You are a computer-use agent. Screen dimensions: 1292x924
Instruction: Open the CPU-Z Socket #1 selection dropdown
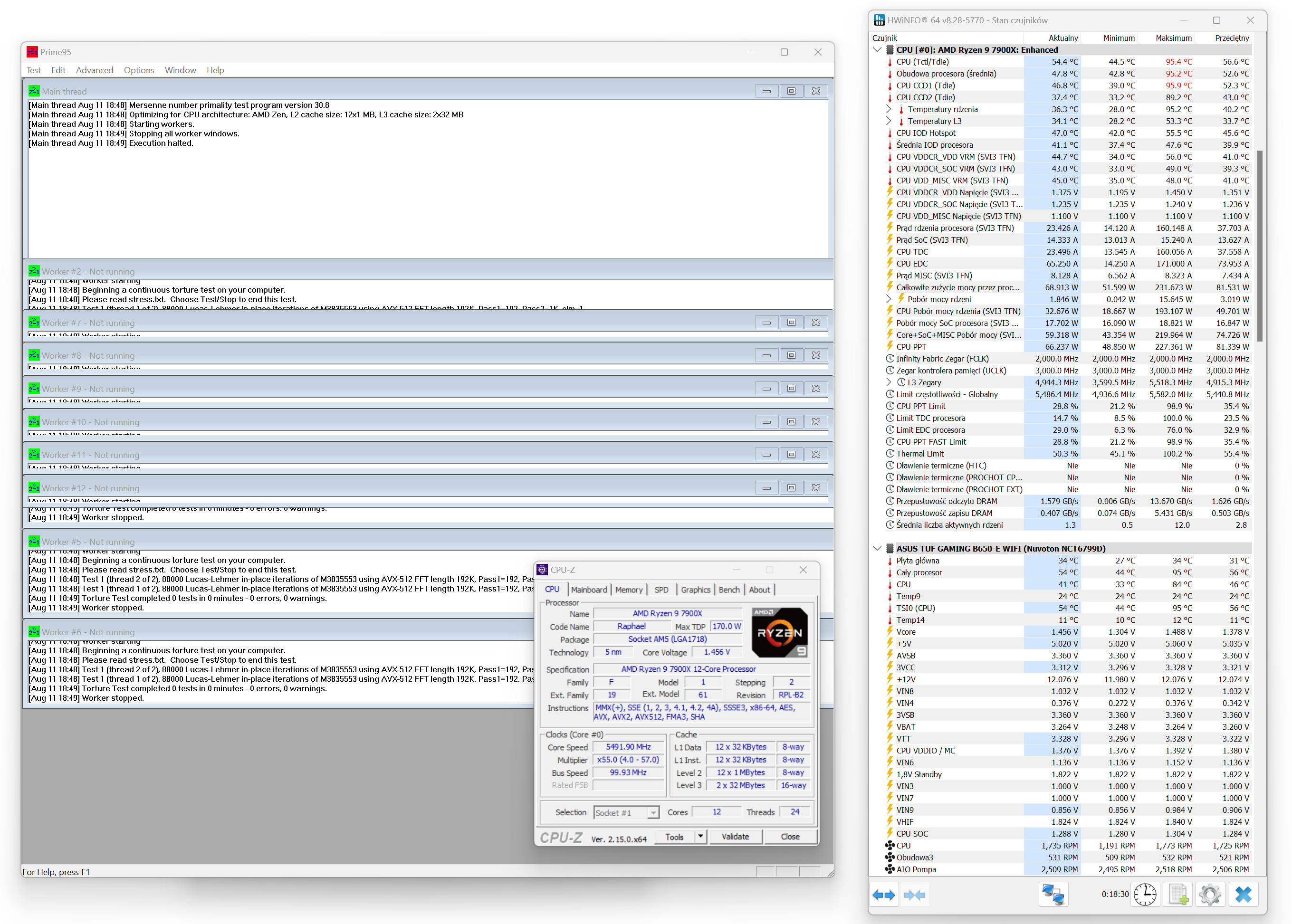coord(653,812)
